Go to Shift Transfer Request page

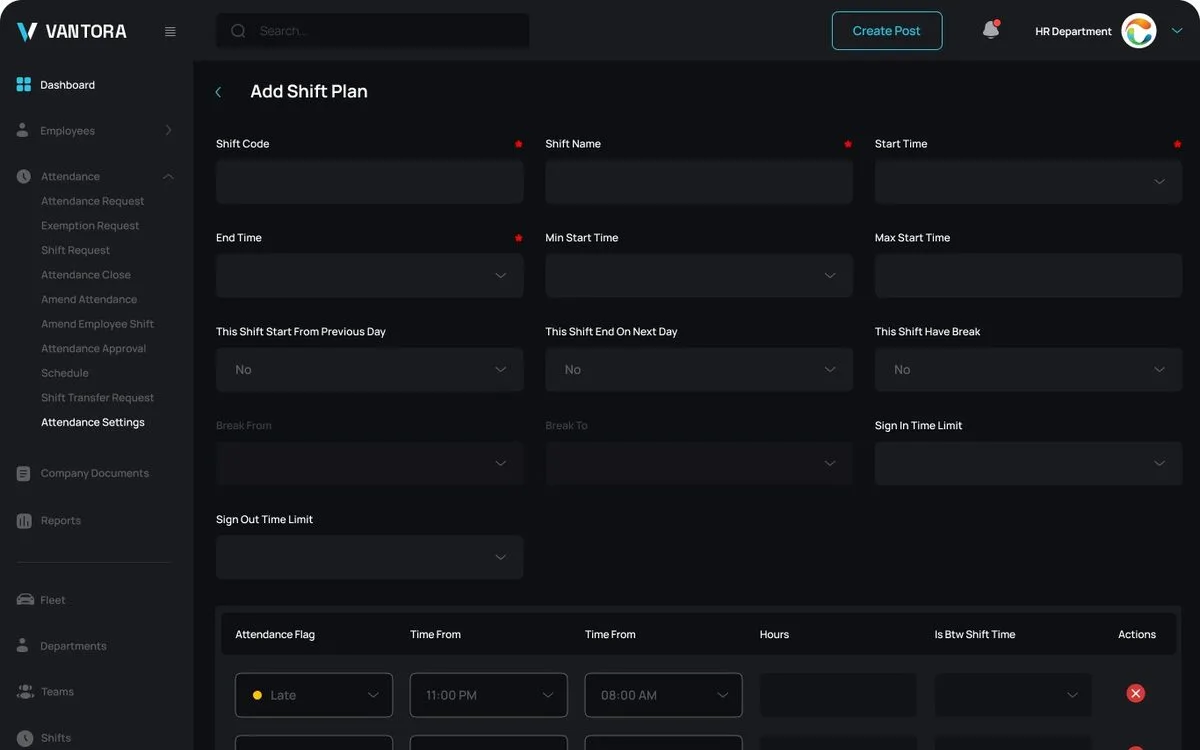click(x=97, y=397)
